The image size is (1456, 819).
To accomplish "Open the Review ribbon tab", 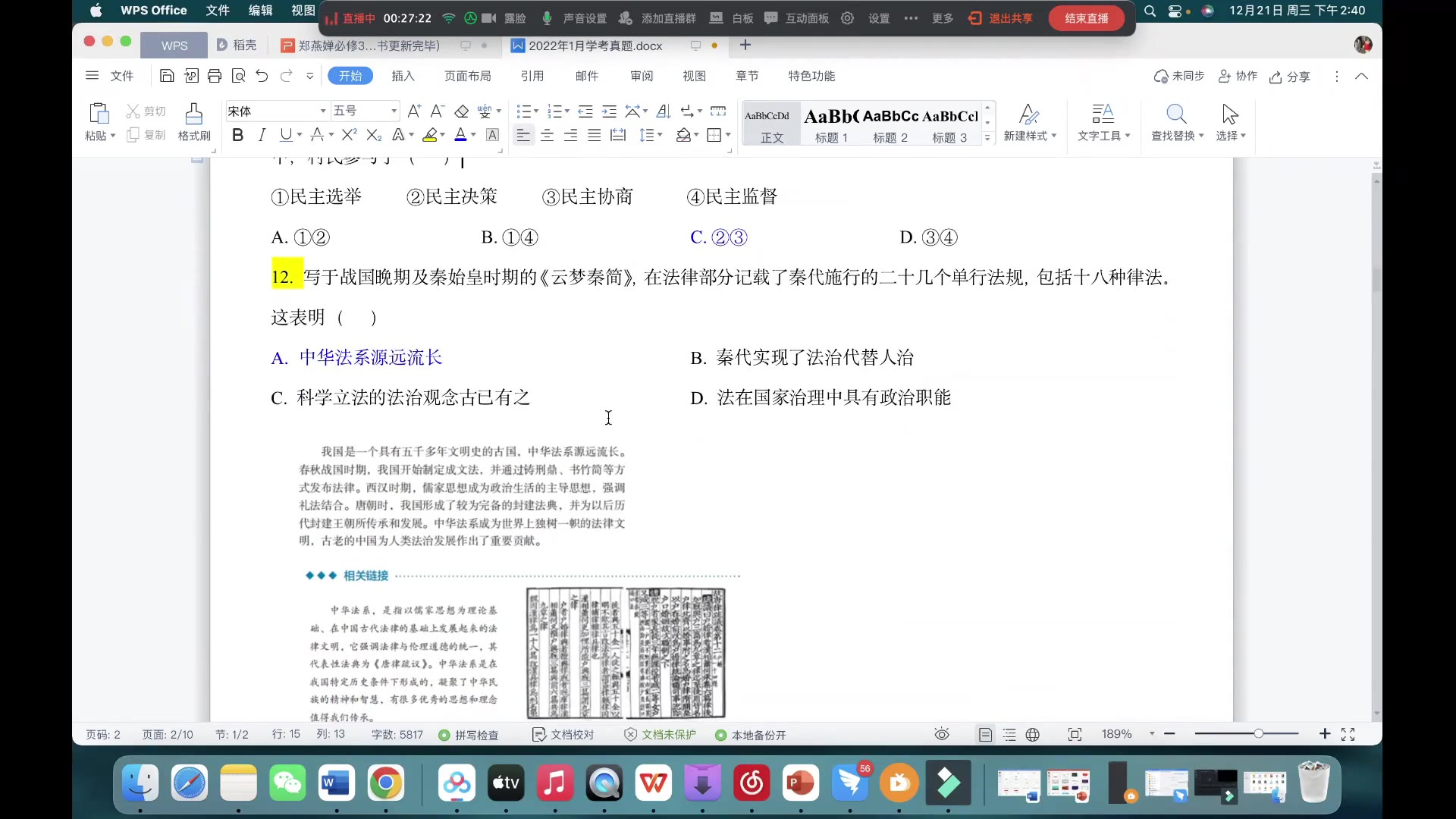I will point(642,76).
